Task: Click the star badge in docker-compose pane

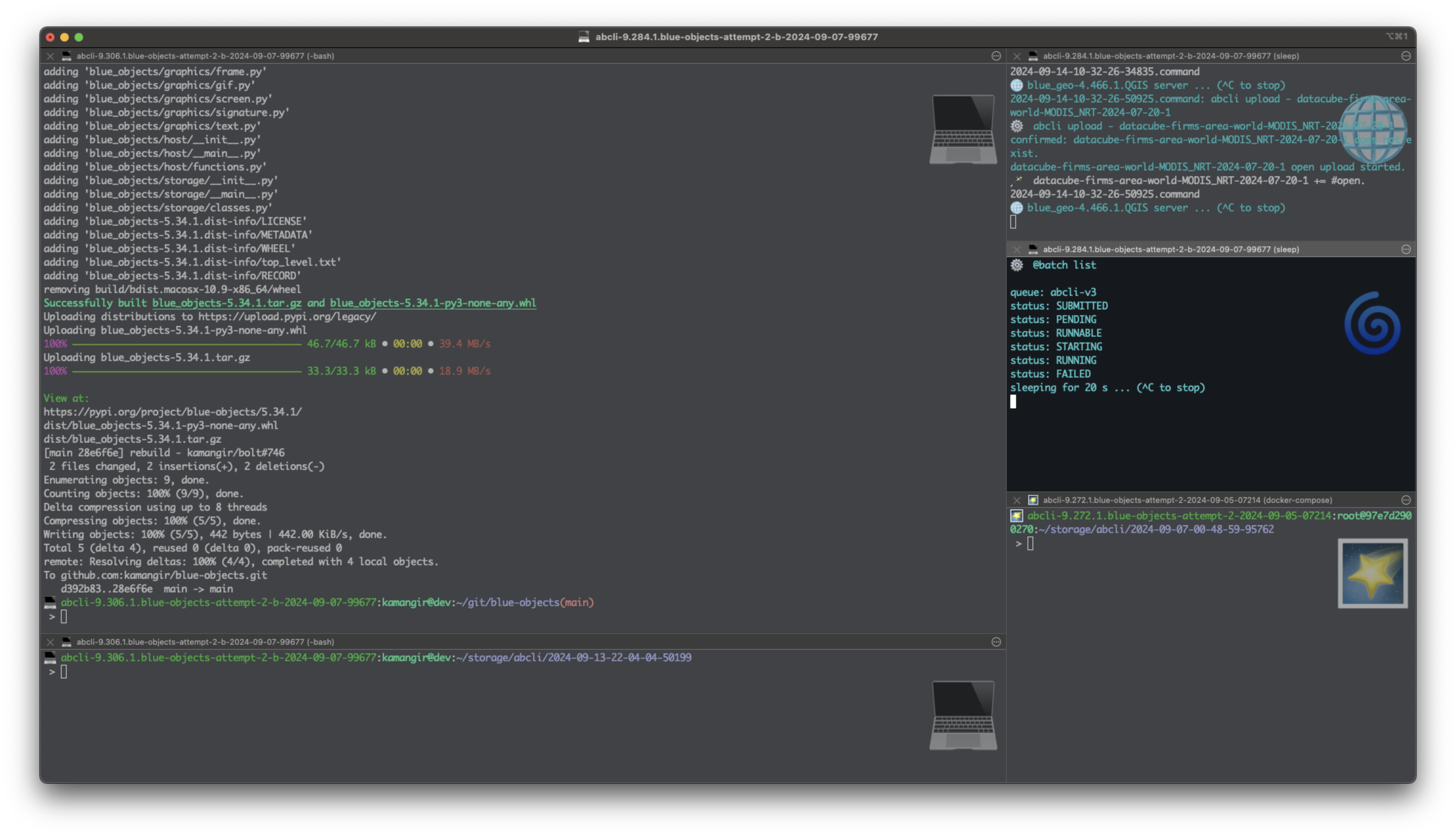Action: pyautogui.click(x=1373, y=573)
